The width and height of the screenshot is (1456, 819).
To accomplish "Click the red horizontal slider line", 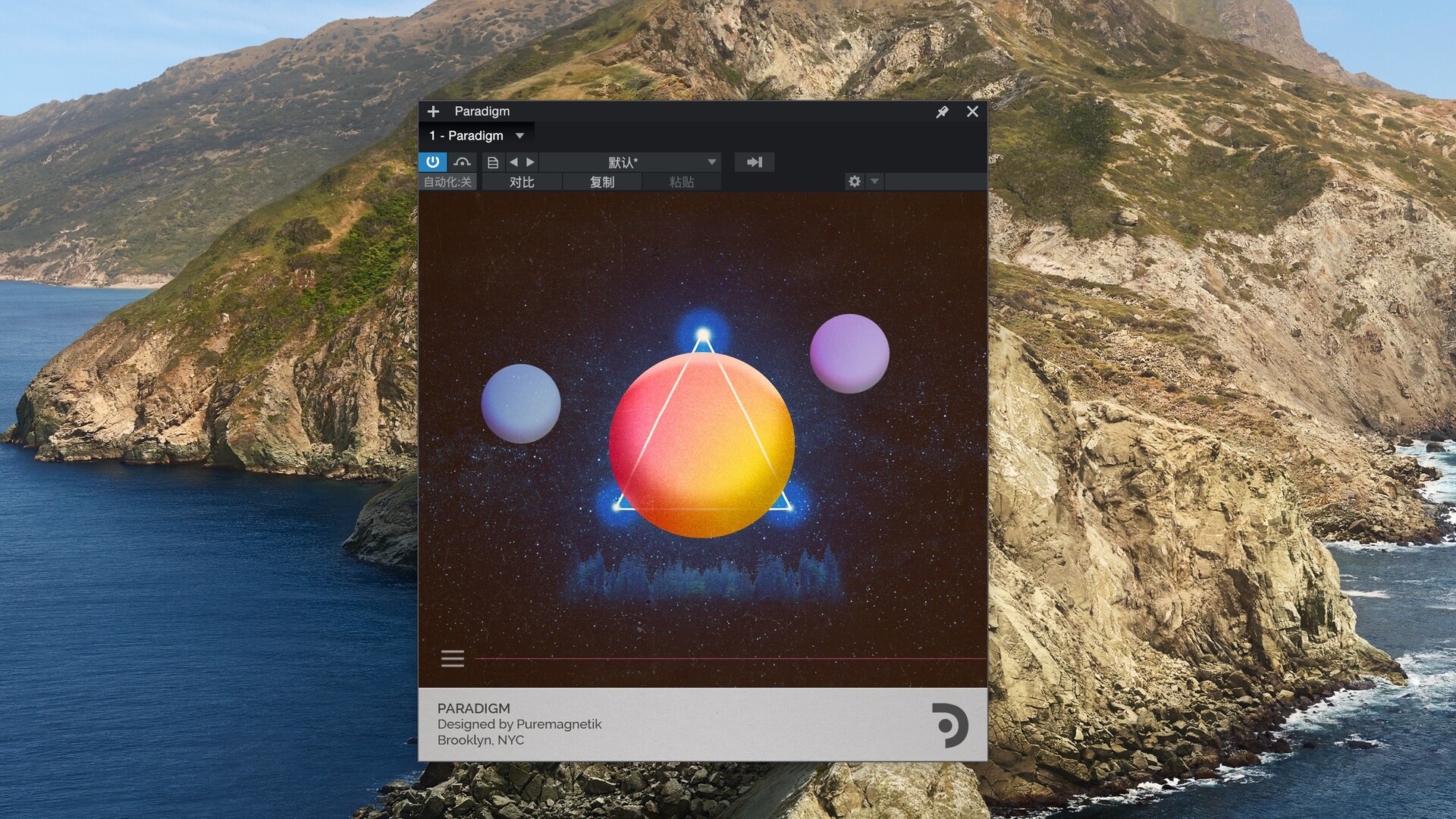I will pyautogui.click(x=730, y=659).
